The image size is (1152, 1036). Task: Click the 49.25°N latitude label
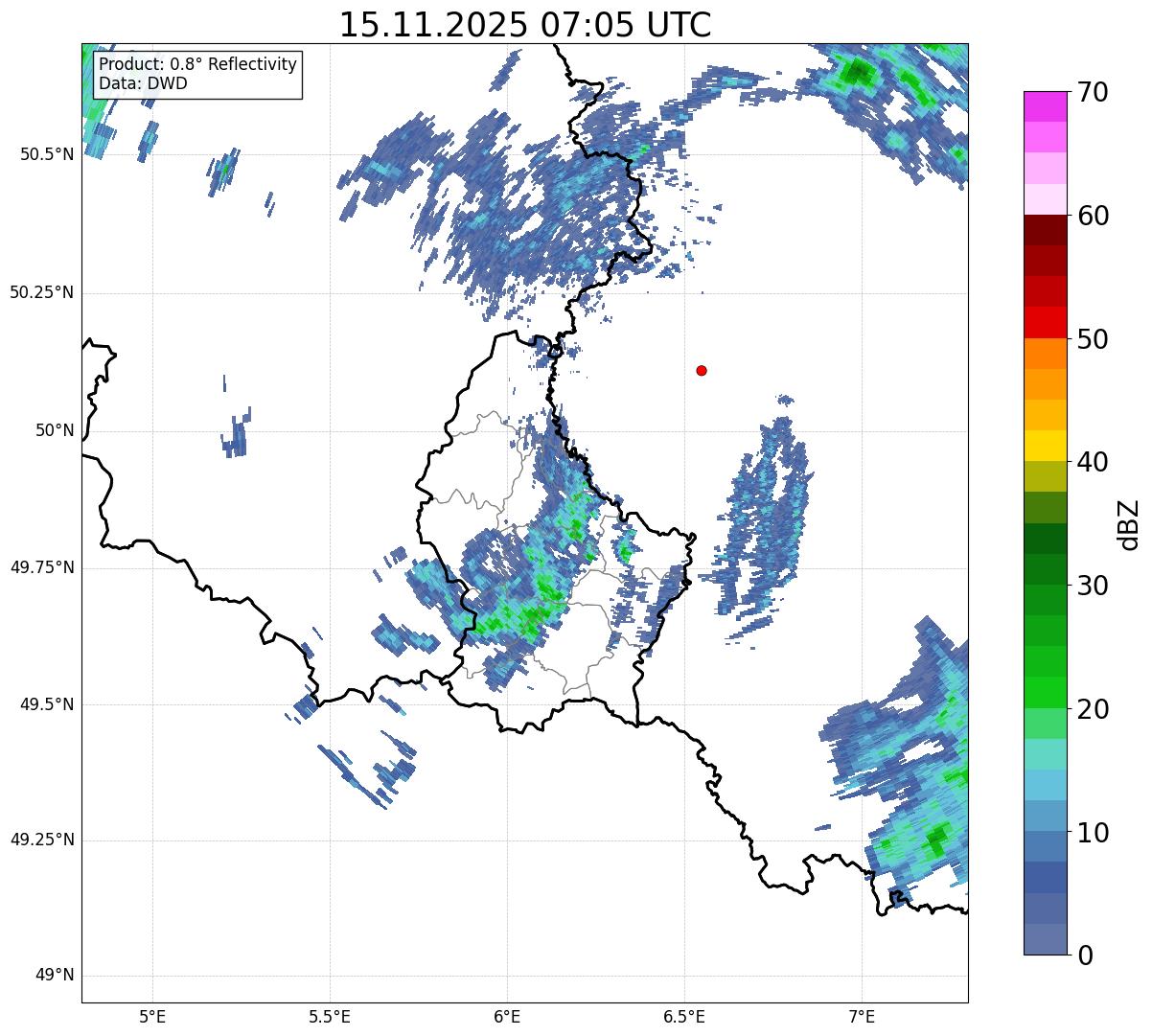pos(42,840)
